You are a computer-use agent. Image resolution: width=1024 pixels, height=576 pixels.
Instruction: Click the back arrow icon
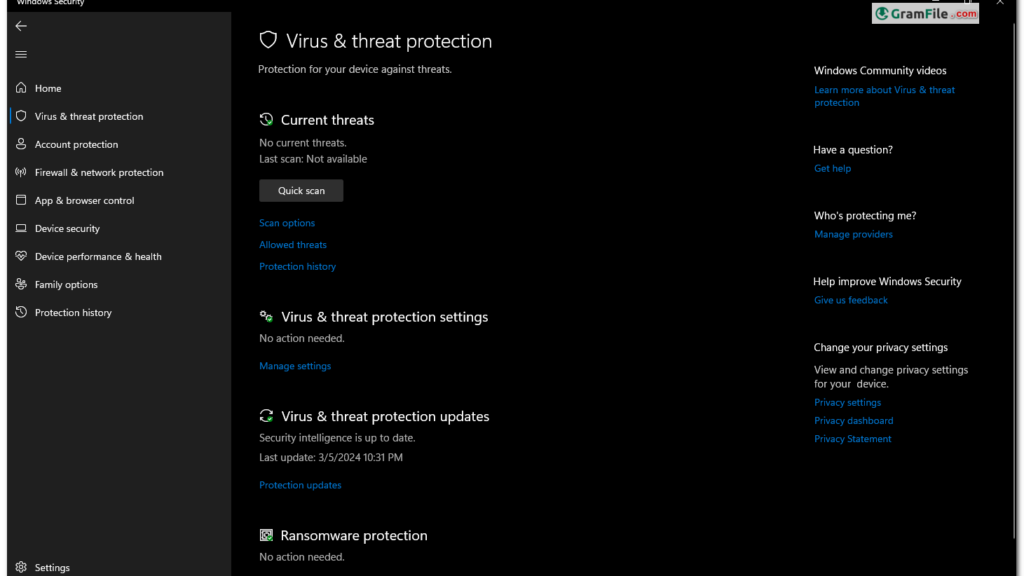21,26
